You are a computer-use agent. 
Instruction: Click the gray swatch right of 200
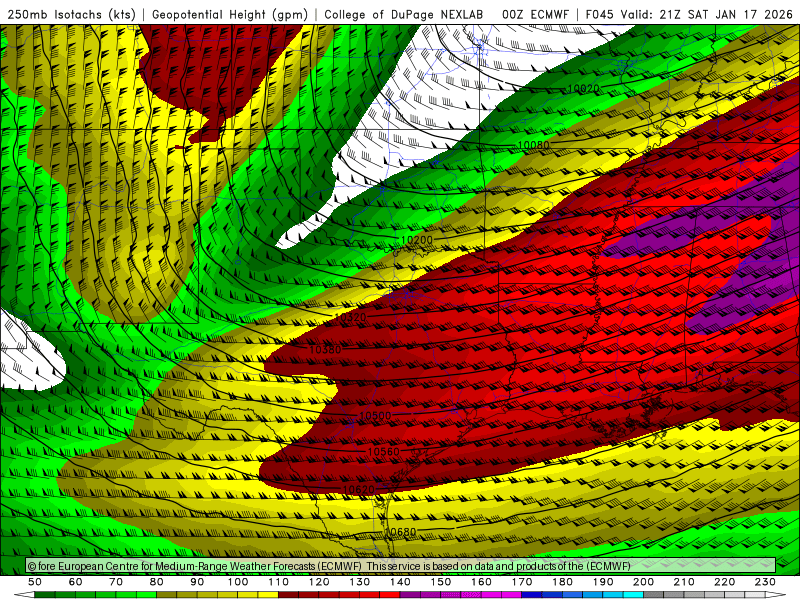(x=654, y=595)
